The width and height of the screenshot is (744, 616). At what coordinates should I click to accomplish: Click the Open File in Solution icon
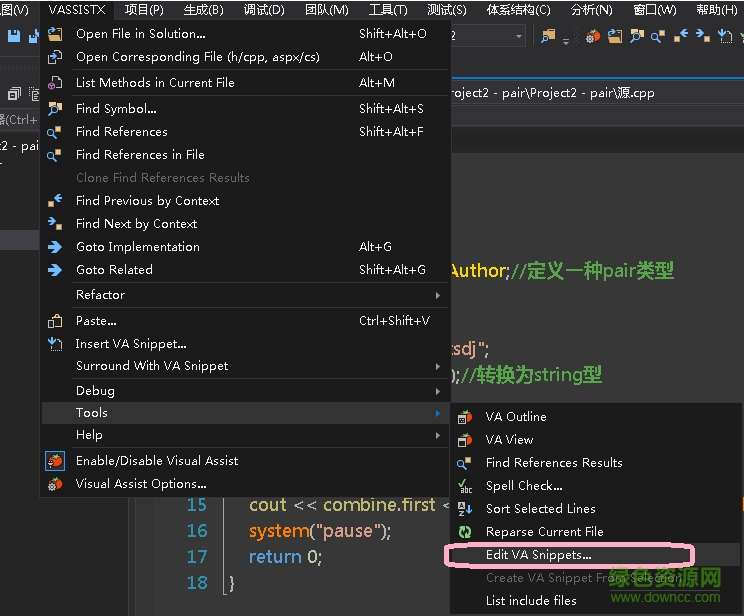(55, 34)
